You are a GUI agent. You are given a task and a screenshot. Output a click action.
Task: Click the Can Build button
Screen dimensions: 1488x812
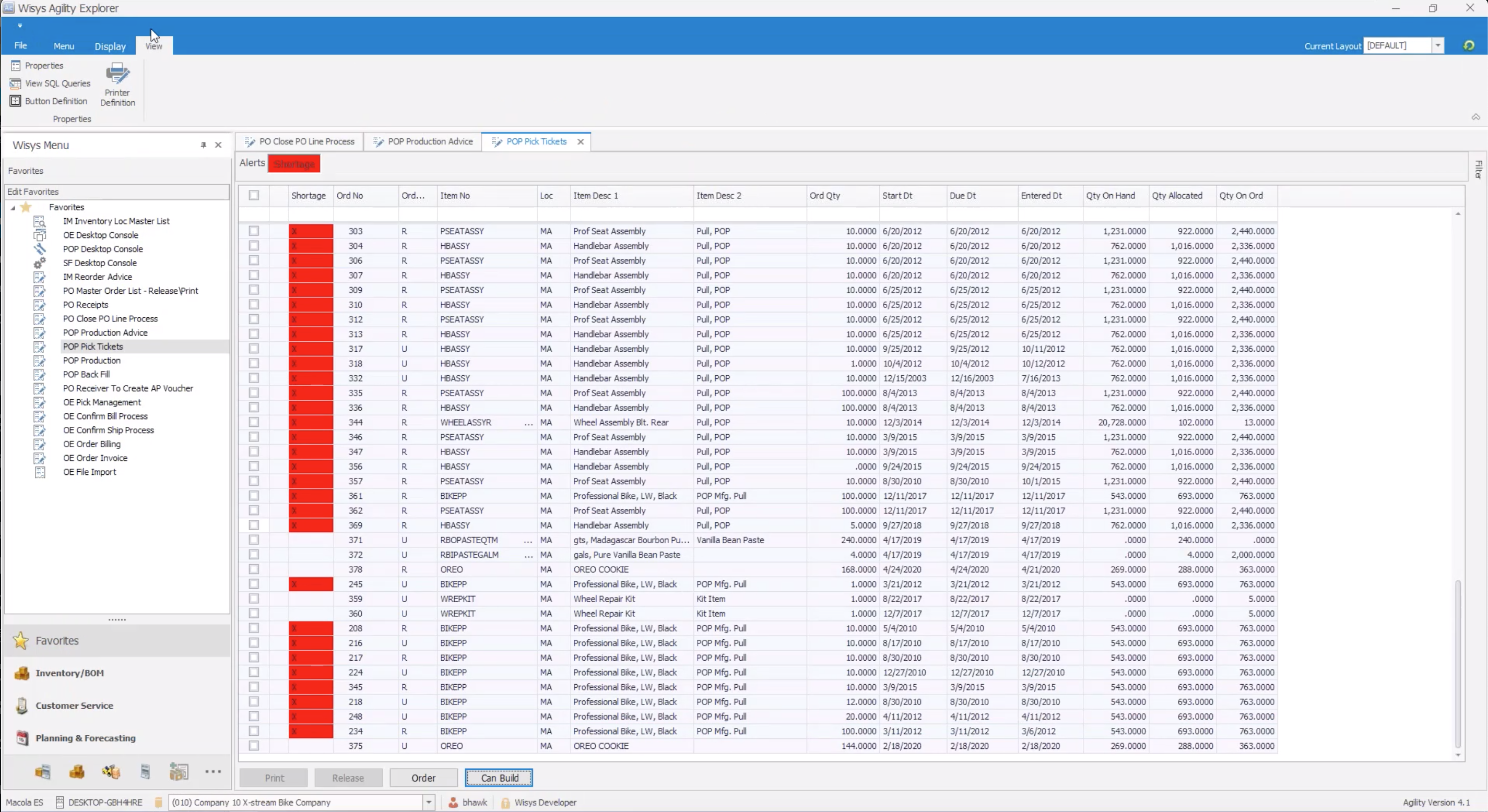coord(499,778)
